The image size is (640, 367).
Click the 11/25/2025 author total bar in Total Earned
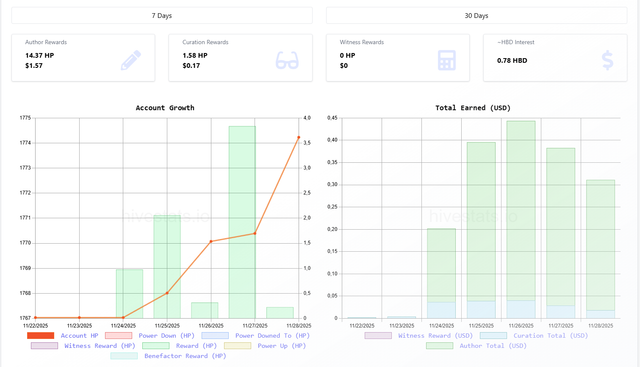click(481, 222)
